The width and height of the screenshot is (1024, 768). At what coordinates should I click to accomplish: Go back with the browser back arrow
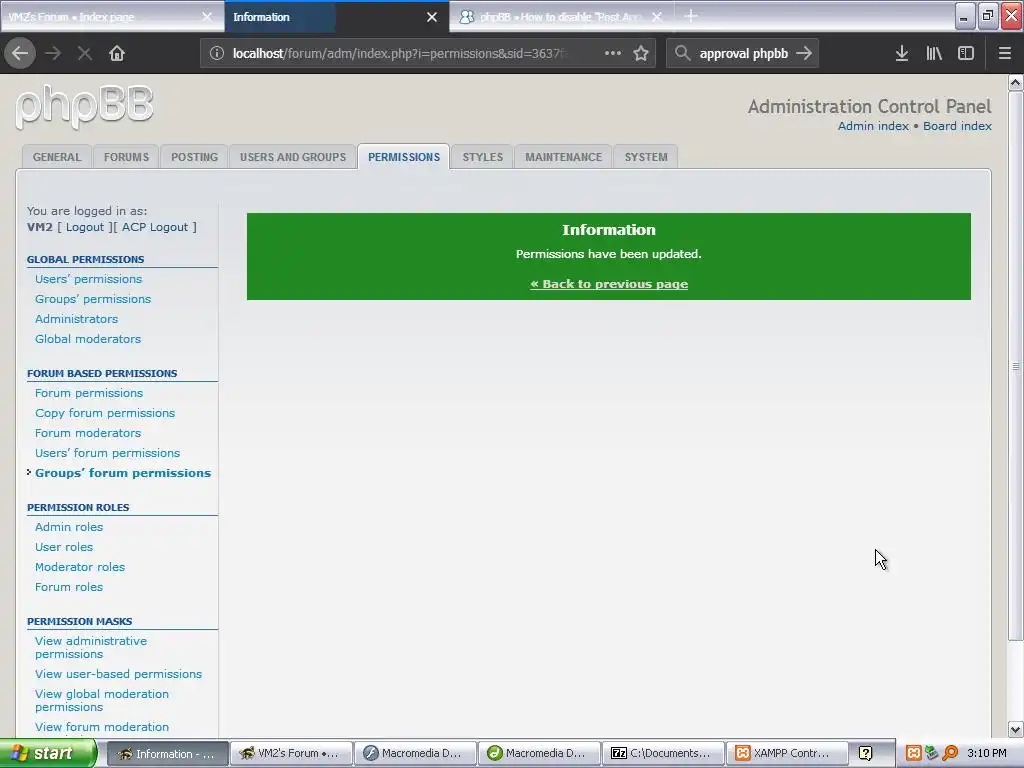pos(20,54)
